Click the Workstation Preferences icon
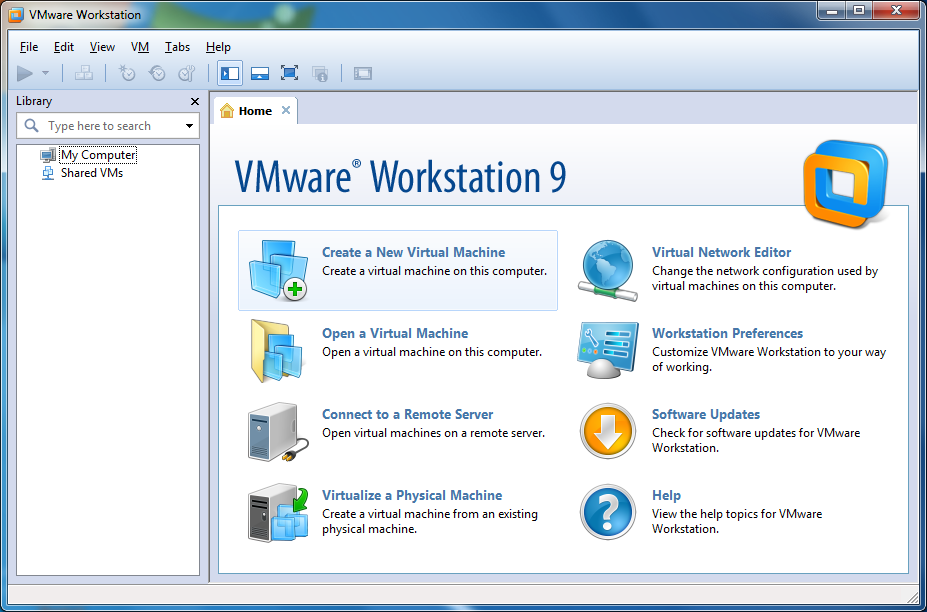927x612 pixels. (607, 351)
